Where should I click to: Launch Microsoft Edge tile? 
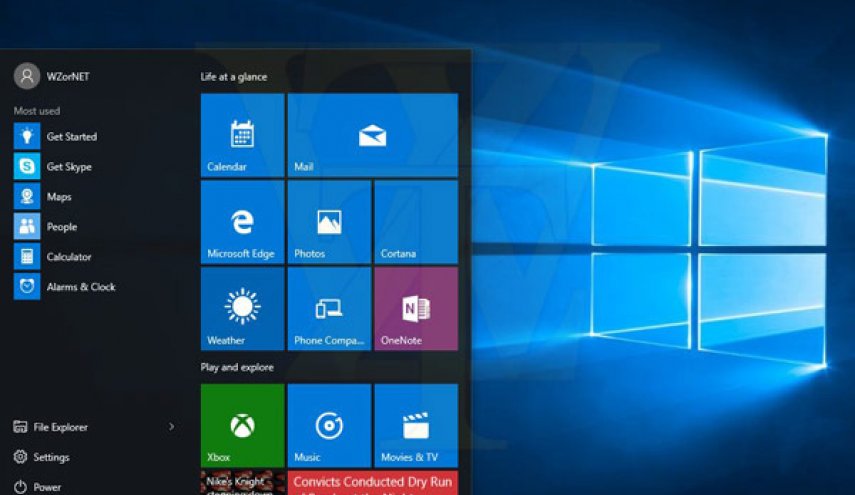243,222
